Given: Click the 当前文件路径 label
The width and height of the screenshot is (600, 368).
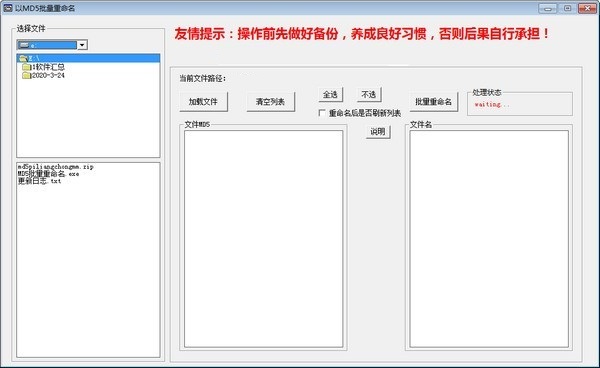Looking at the screenshot, I should pos(203,78).
